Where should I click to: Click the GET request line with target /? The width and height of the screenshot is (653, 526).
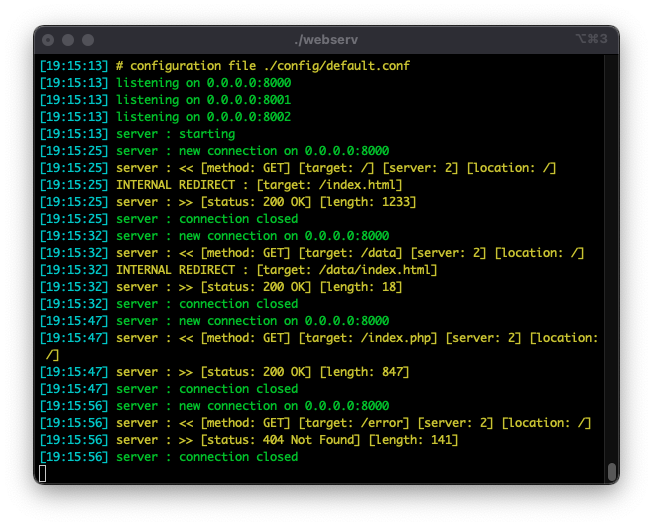click(298, 168)
